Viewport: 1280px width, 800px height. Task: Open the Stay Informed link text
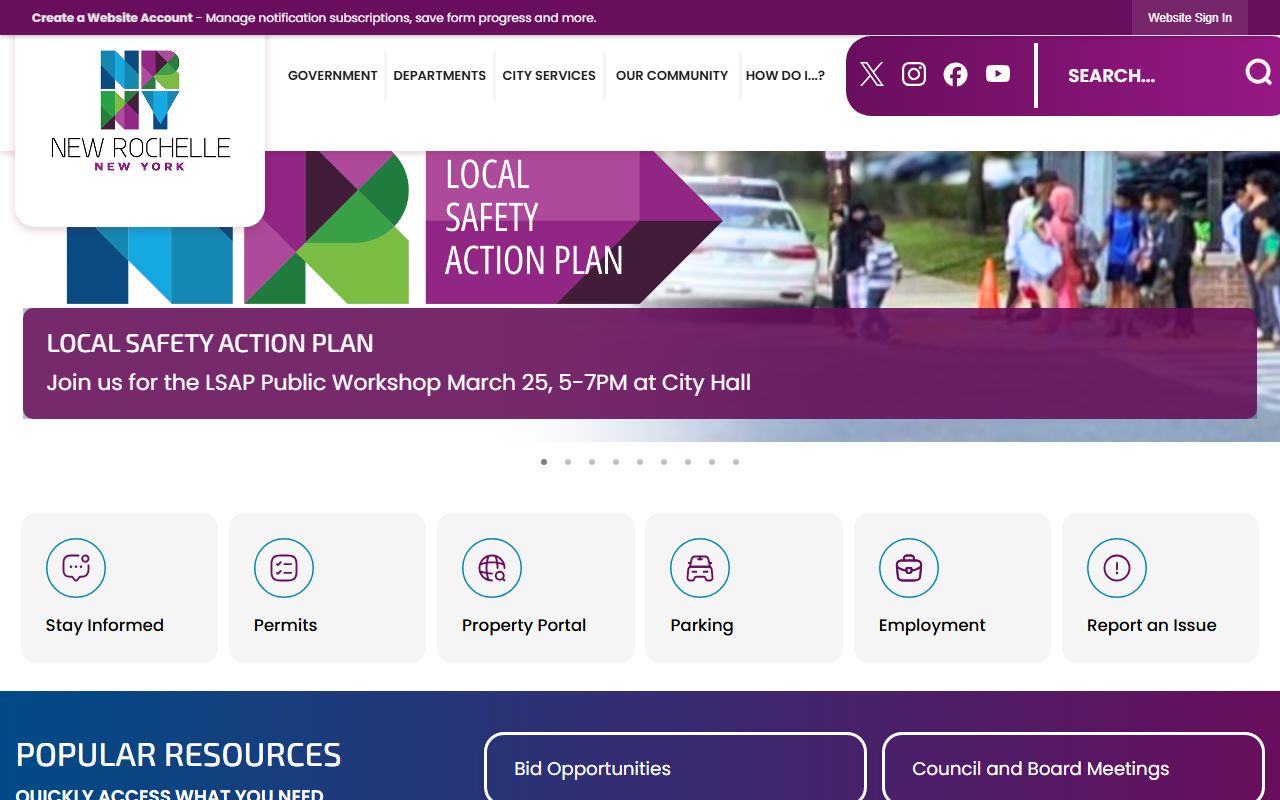point(105,625)
